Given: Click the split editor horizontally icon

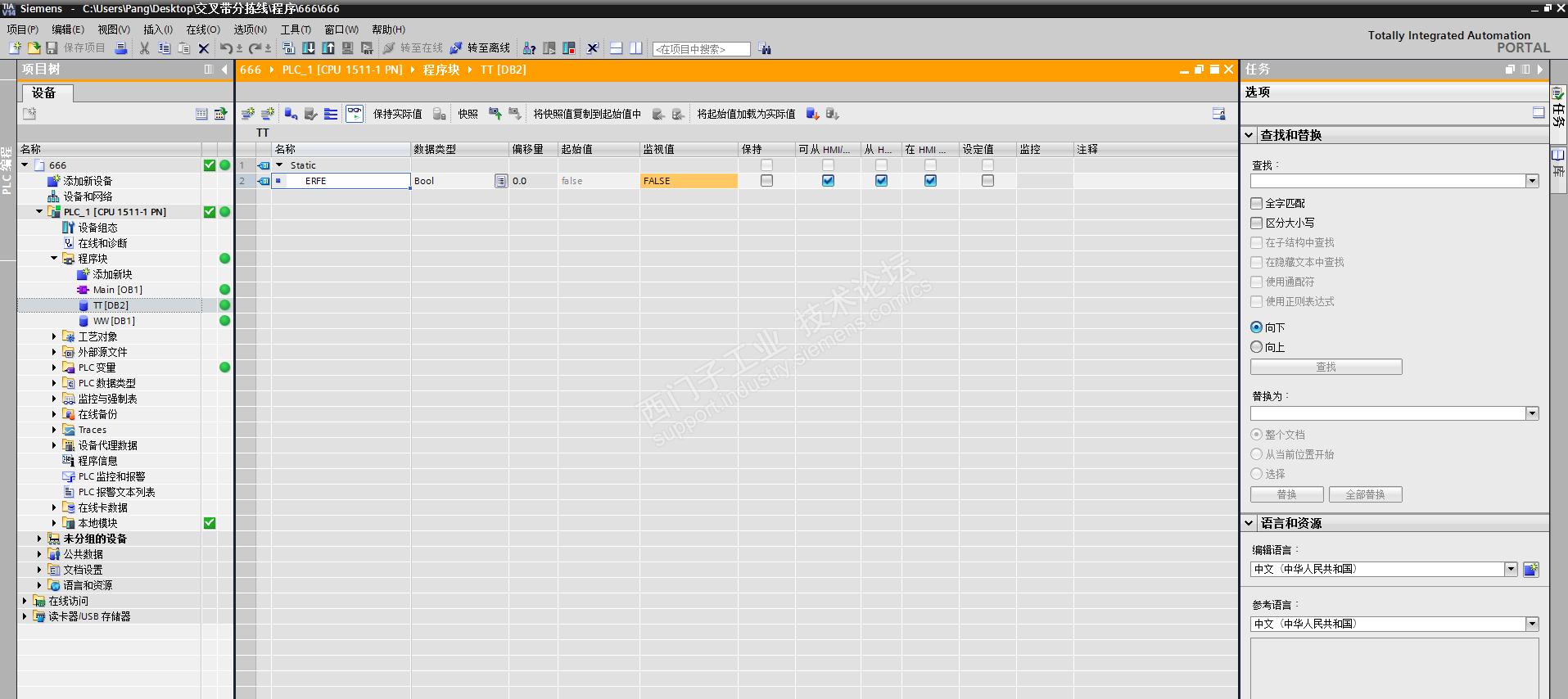Looking at the screenshot, I should pos(617,48).
